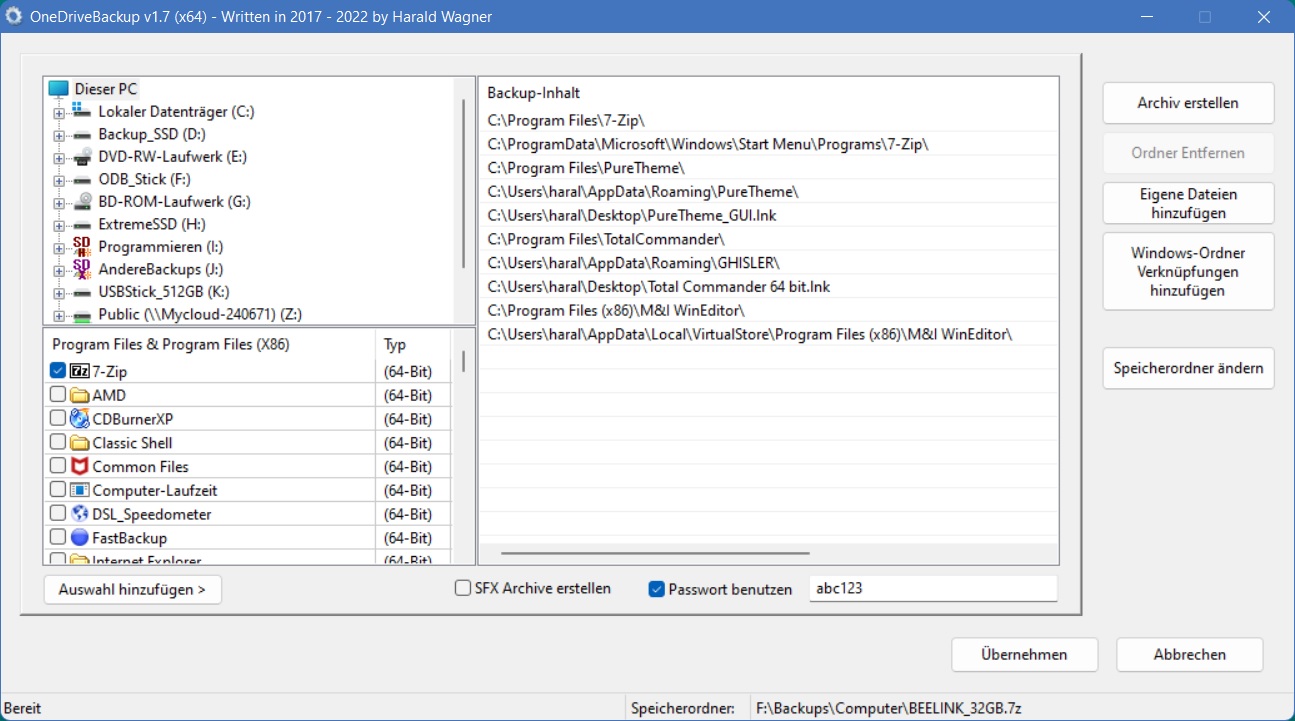This screenshot has width=1295, height=721.
Task: Click the Common Files McAfee shield icon
Action: [x=80, y=467]
